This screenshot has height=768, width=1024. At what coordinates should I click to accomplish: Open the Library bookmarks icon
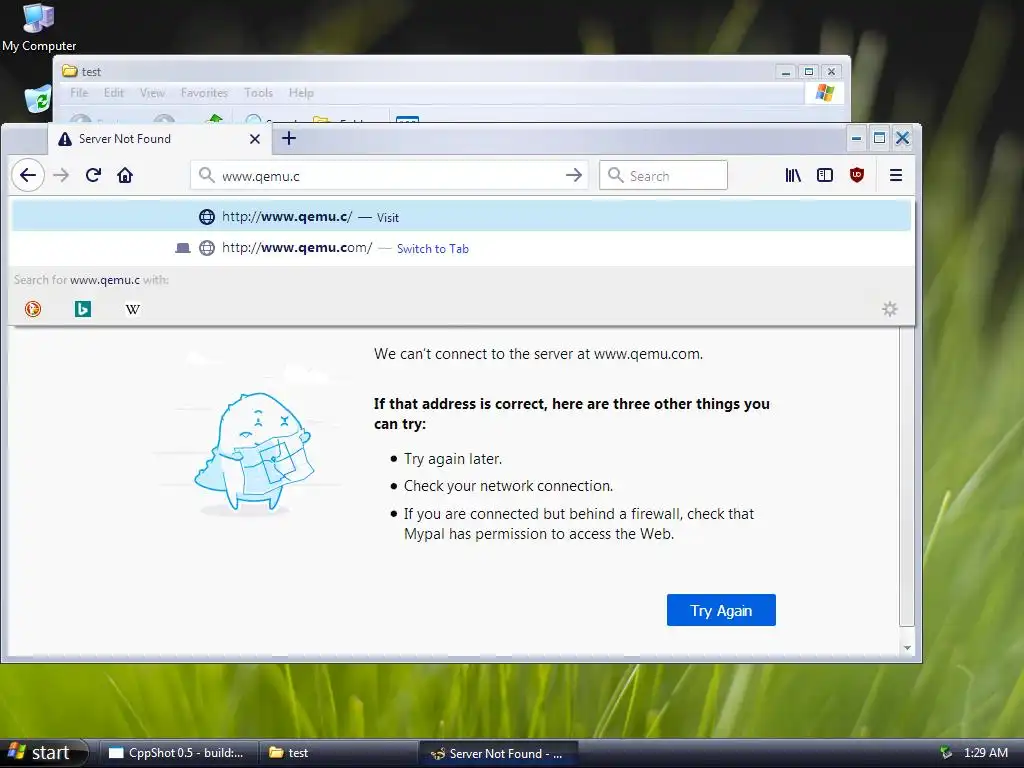click(x=793, y=175)
